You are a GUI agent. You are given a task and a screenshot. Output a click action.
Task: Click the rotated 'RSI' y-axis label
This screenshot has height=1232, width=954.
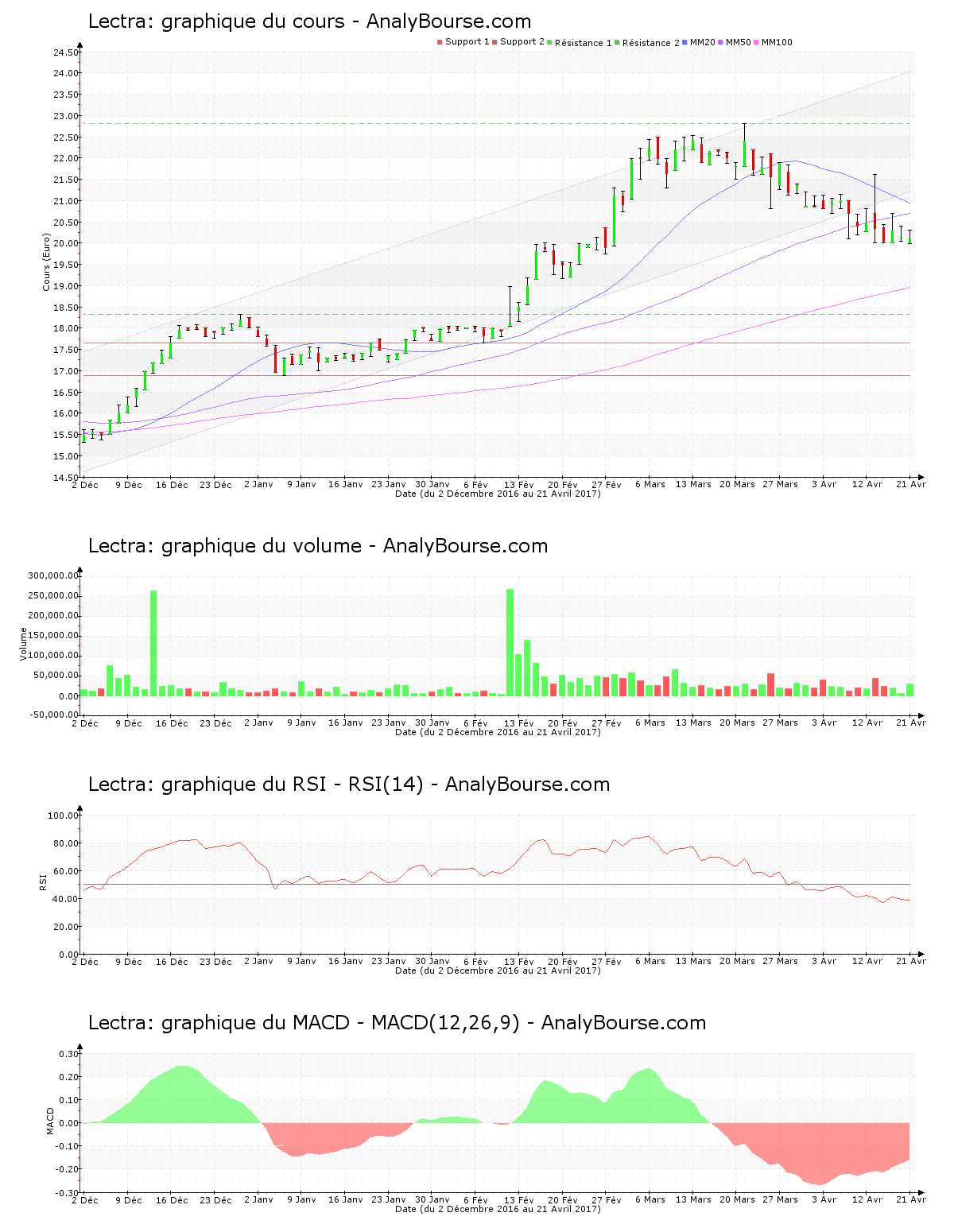pyautogui.click(x=43, y=881)
